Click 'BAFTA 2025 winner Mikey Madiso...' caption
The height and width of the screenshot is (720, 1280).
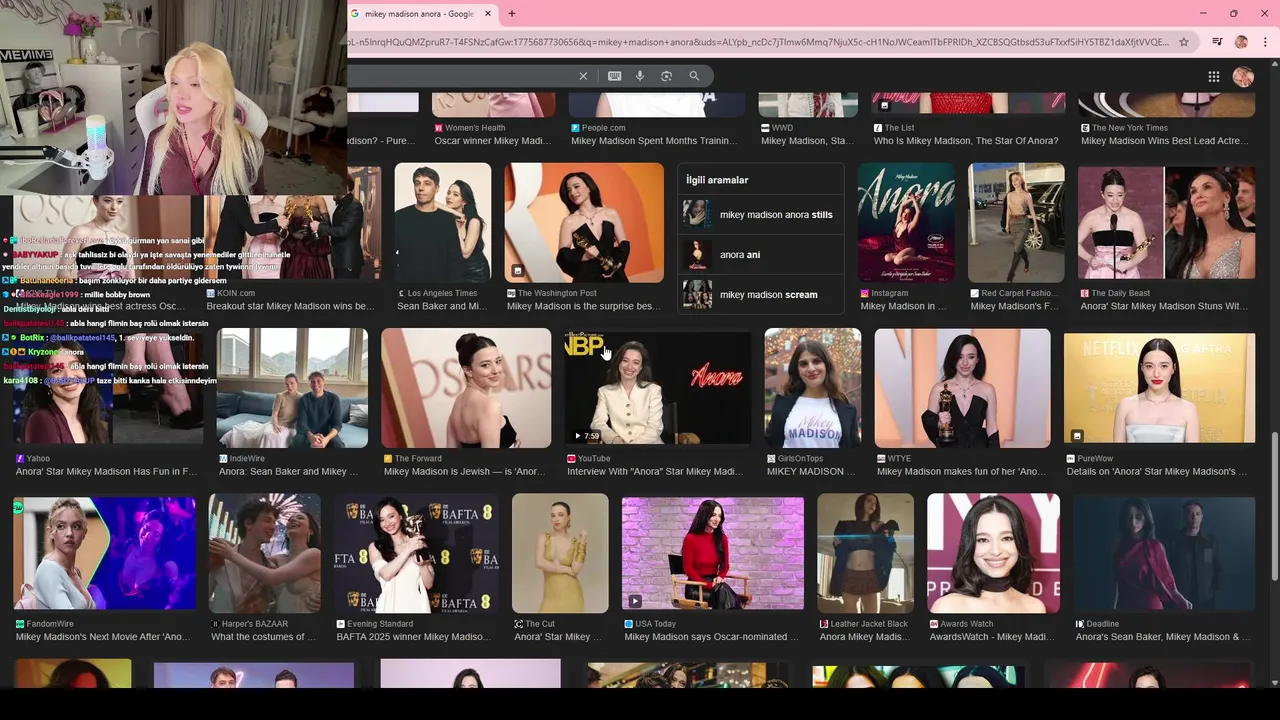tap(413, 637)
